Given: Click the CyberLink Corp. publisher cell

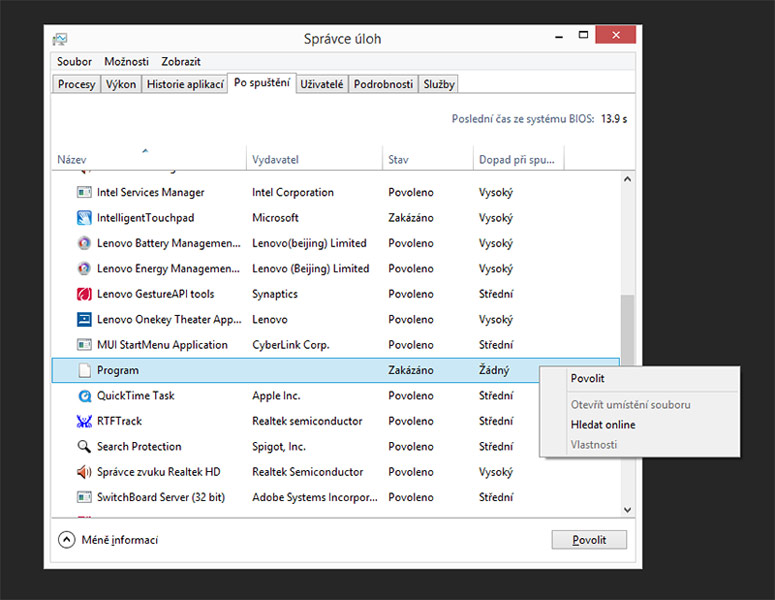Looking at the screenshot, I should pos(291,345).
